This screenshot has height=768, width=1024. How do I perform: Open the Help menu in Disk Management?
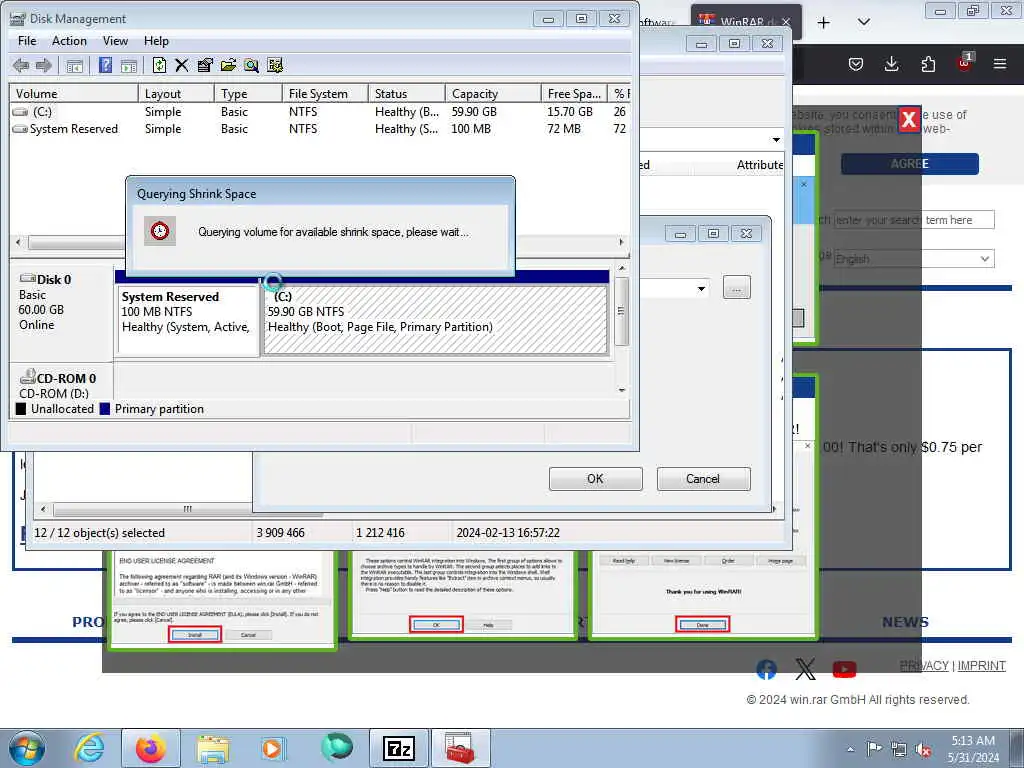(156, 40)
